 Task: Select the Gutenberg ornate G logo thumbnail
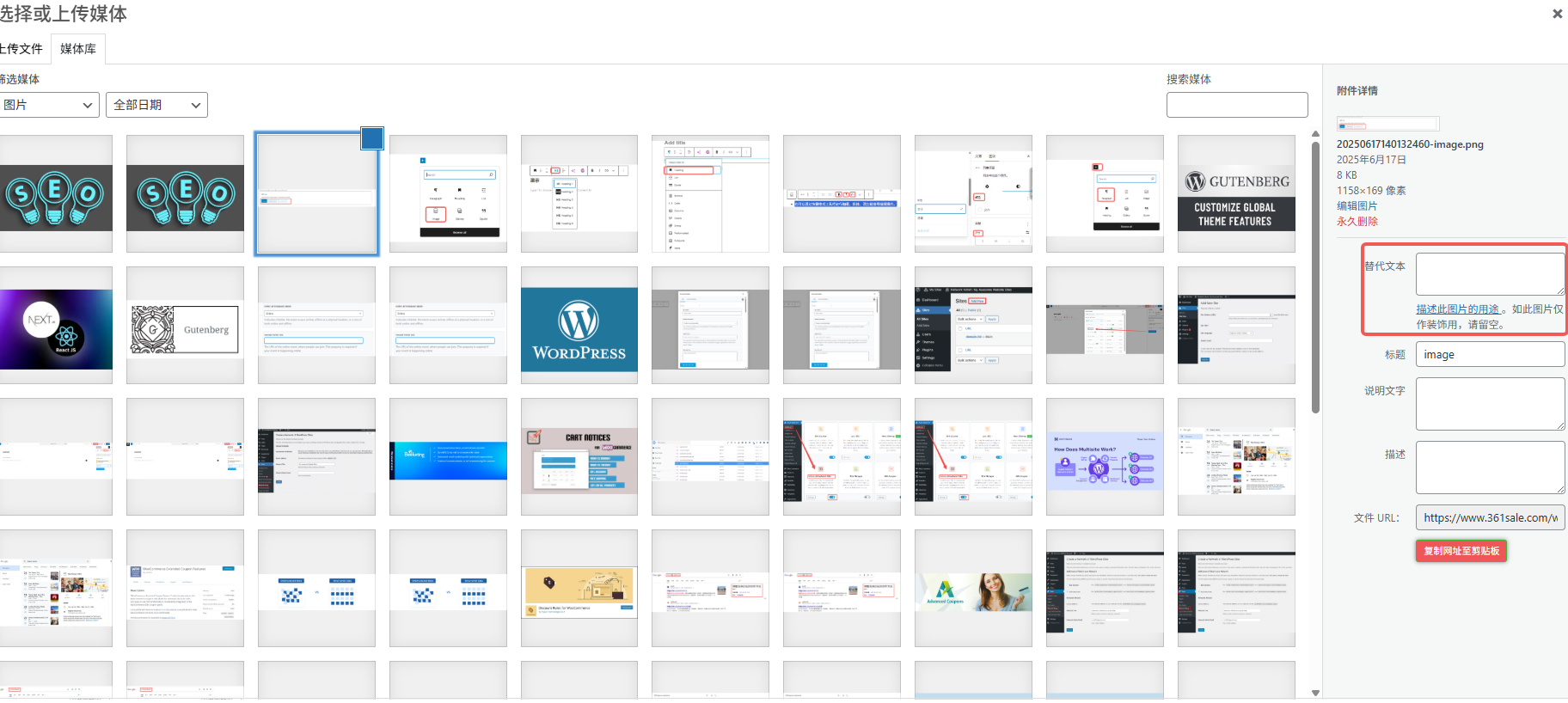pos(185,325)
